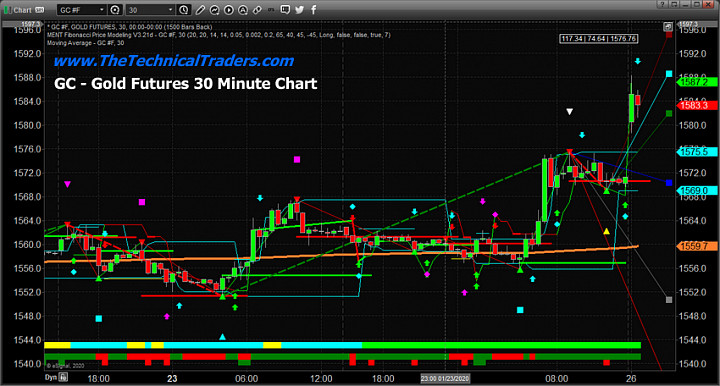Click the symbol link chain icon

coord(257,10)
